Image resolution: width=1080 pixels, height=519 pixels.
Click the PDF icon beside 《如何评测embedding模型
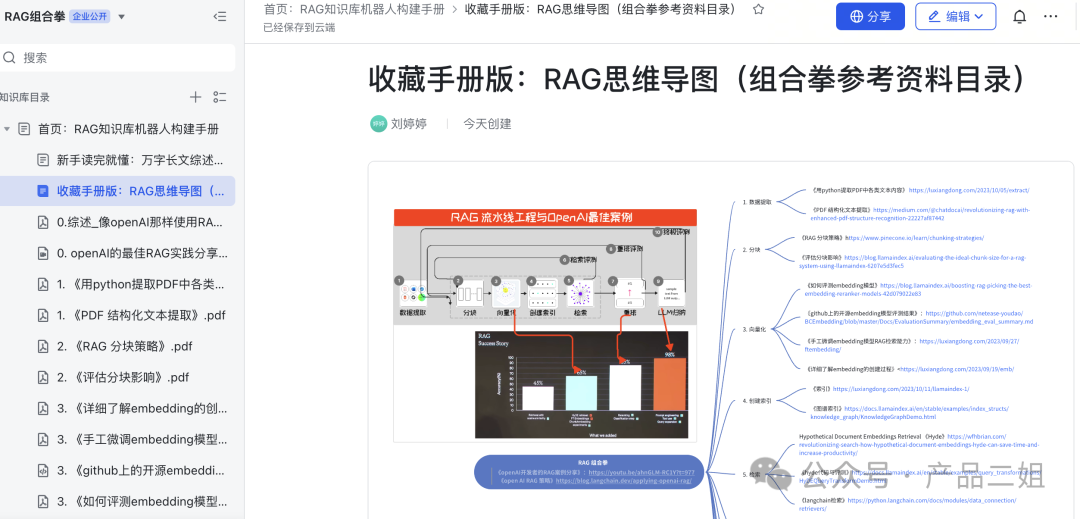pos(43,502)
